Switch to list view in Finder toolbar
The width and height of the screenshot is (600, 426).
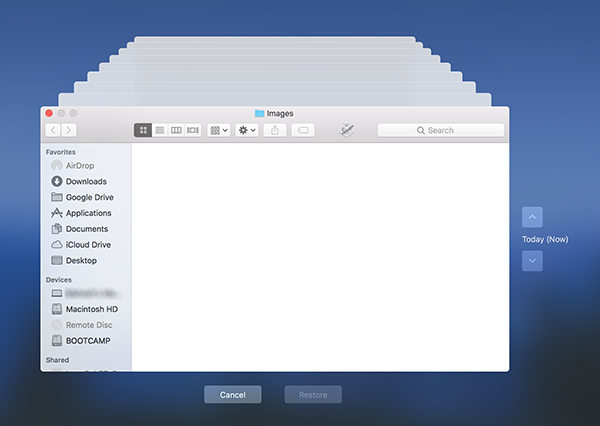[160, 130]
